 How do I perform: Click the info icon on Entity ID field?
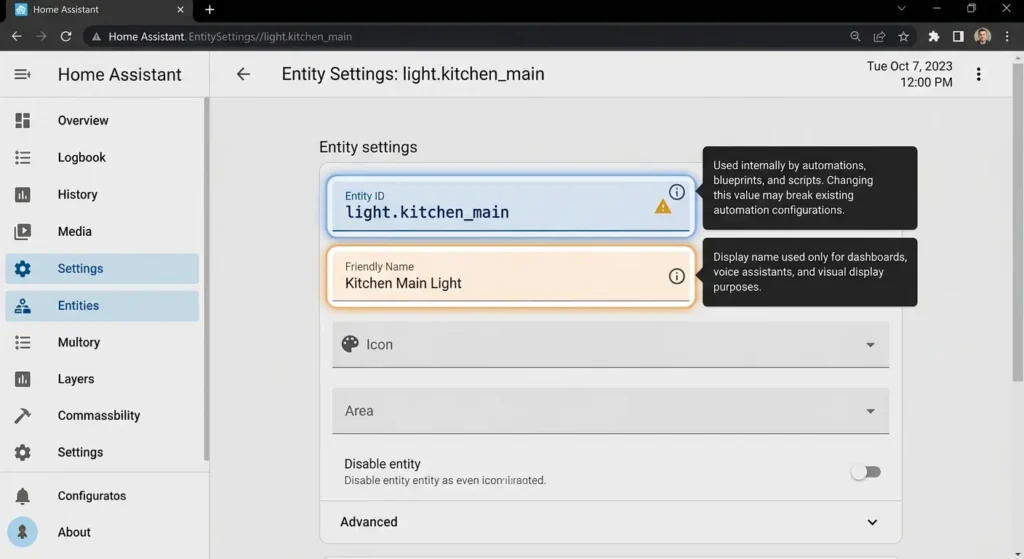(x=677, y=192)
